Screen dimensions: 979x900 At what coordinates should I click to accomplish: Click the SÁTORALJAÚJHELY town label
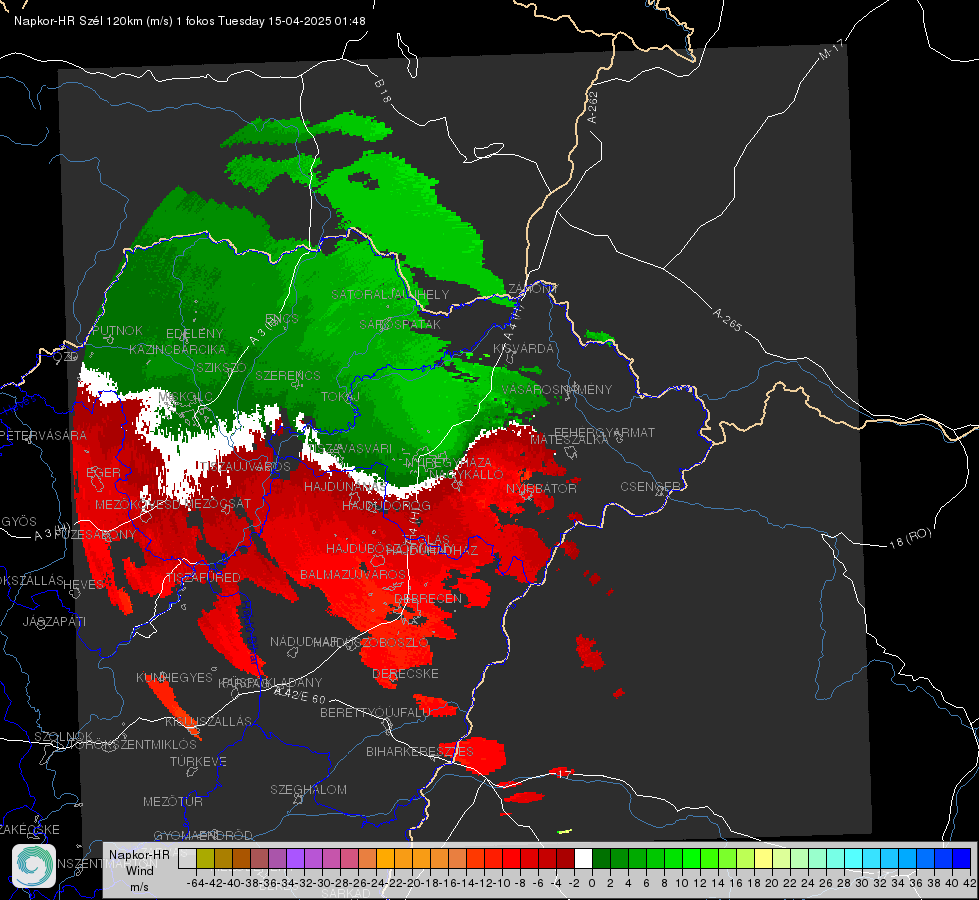pyautogui.click(x=390, y=294)
